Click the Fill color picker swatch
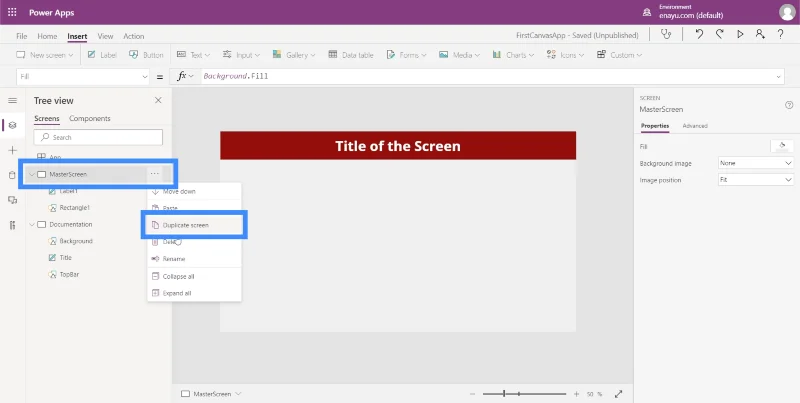800x403 pixels. [x=782, y=146]
